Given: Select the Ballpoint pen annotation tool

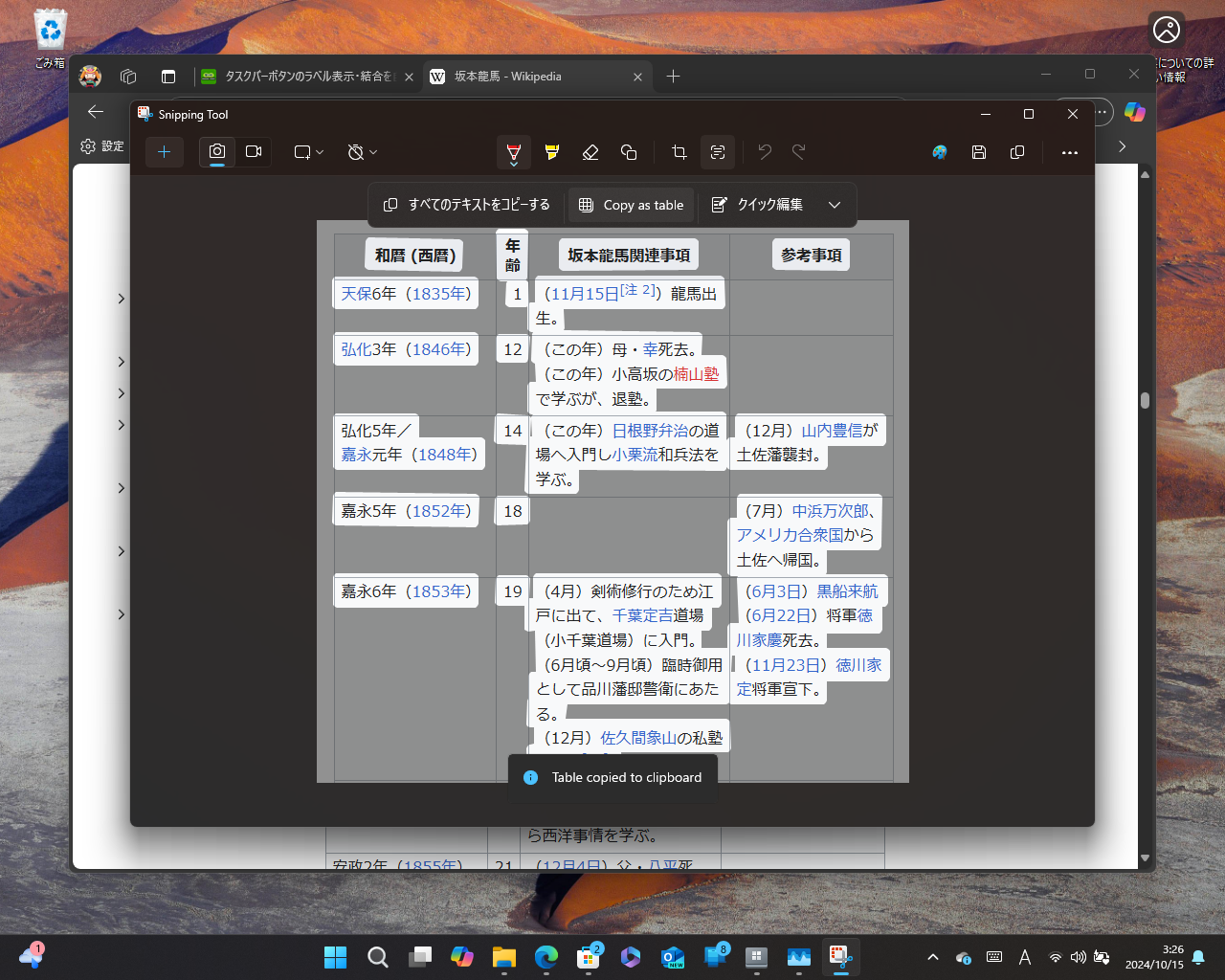Looking at the screenshot, I should click(514, 151).
